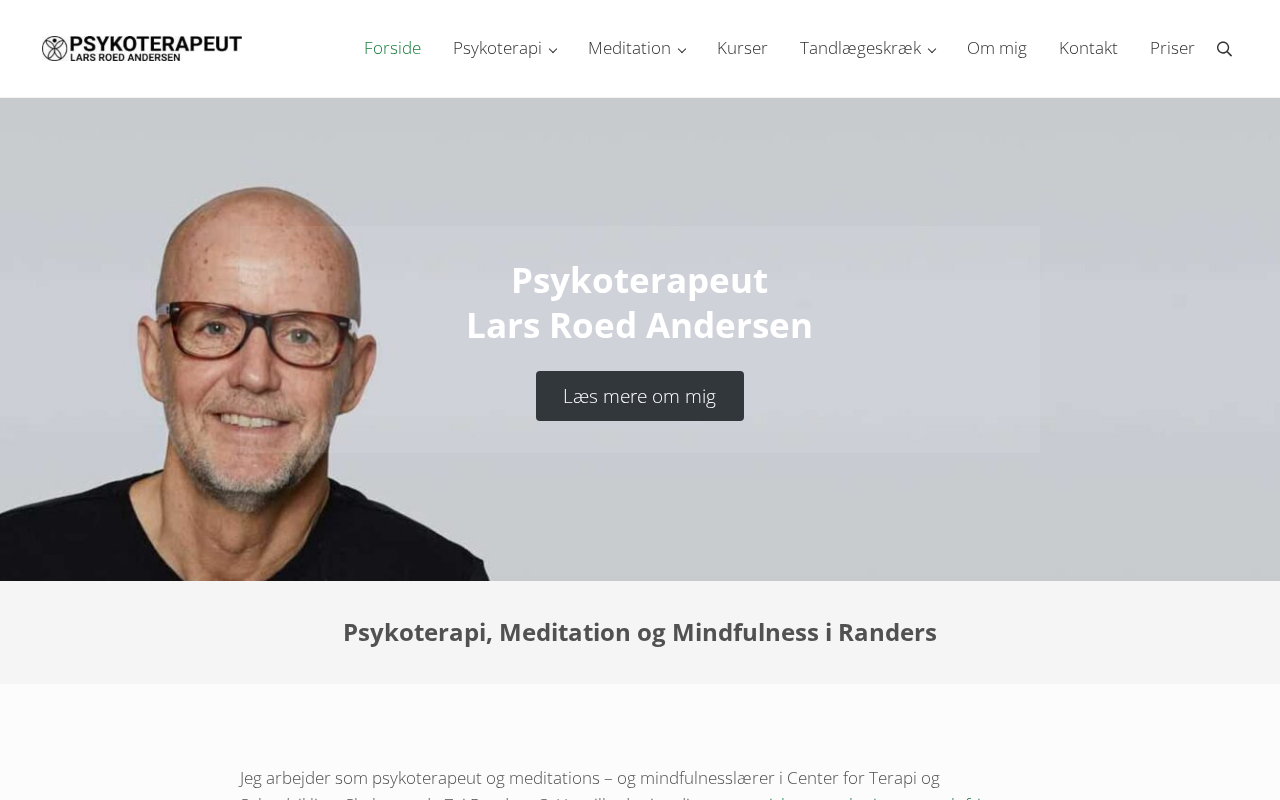This screenshot has height=800, width=1280.
Task: Click the Psykoterapeut site logo
Action: pos(142,48)
